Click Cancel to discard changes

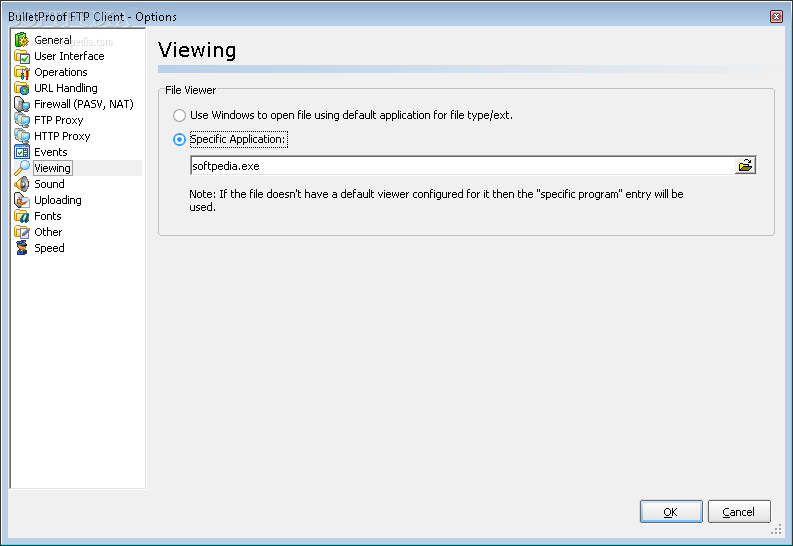tap(739, 512)
